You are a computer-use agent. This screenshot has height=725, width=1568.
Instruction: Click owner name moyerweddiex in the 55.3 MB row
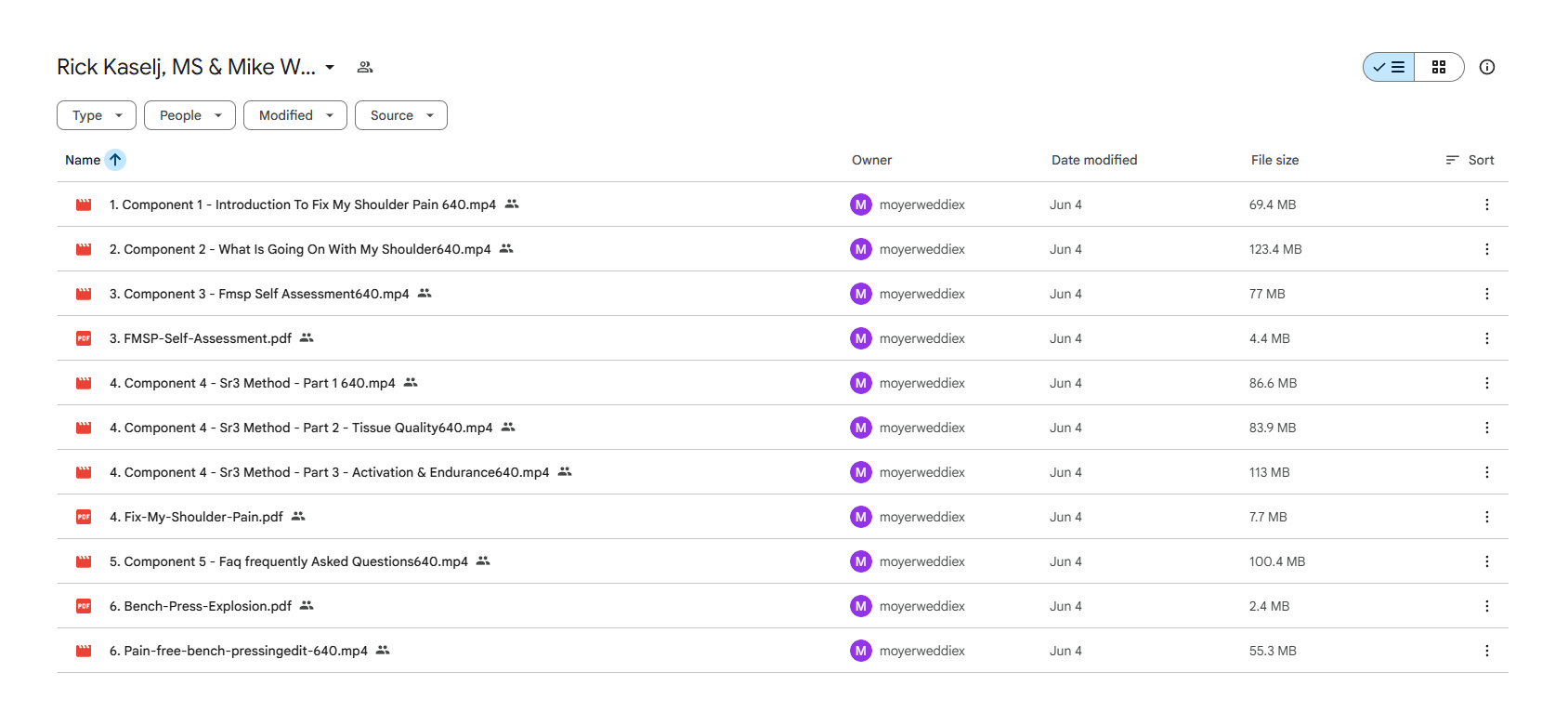[922, 651]
